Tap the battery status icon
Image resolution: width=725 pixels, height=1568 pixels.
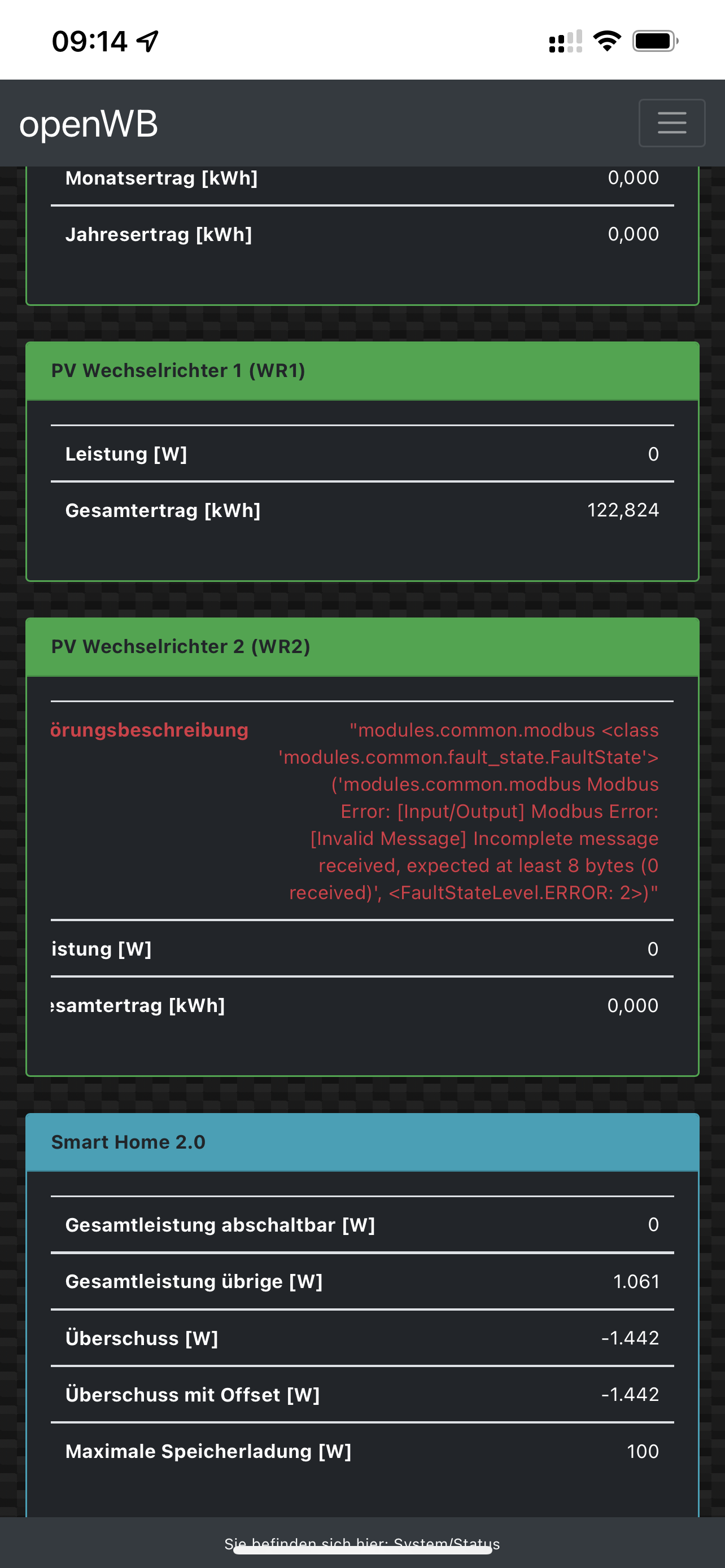click(654, 41)
